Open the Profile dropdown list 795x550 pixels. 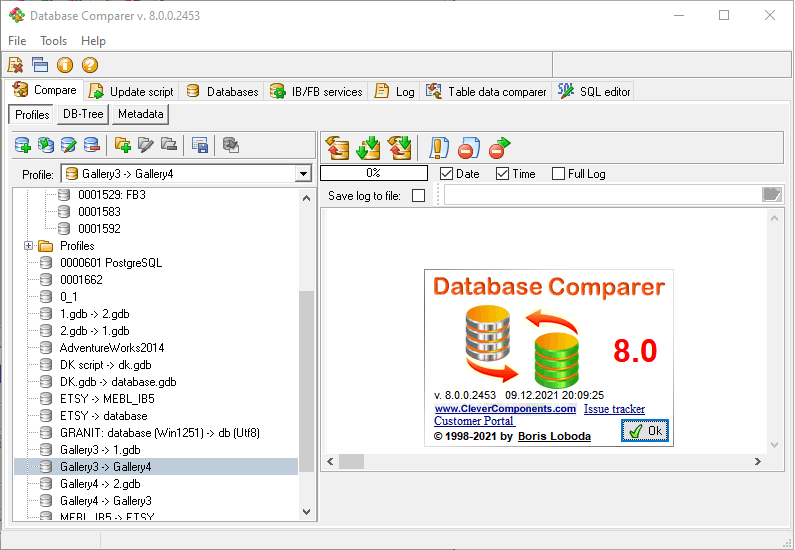click(303, 174)
